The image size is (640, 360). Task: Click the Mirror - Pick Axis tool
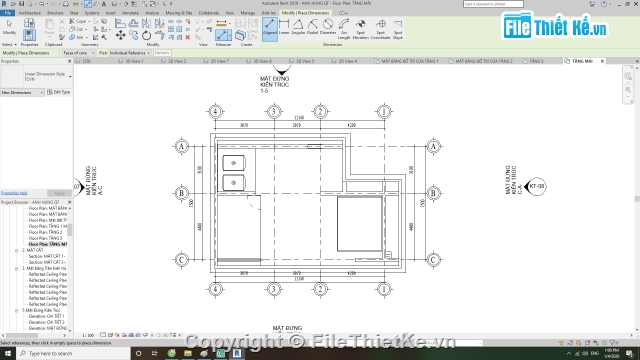pos(147,23)
